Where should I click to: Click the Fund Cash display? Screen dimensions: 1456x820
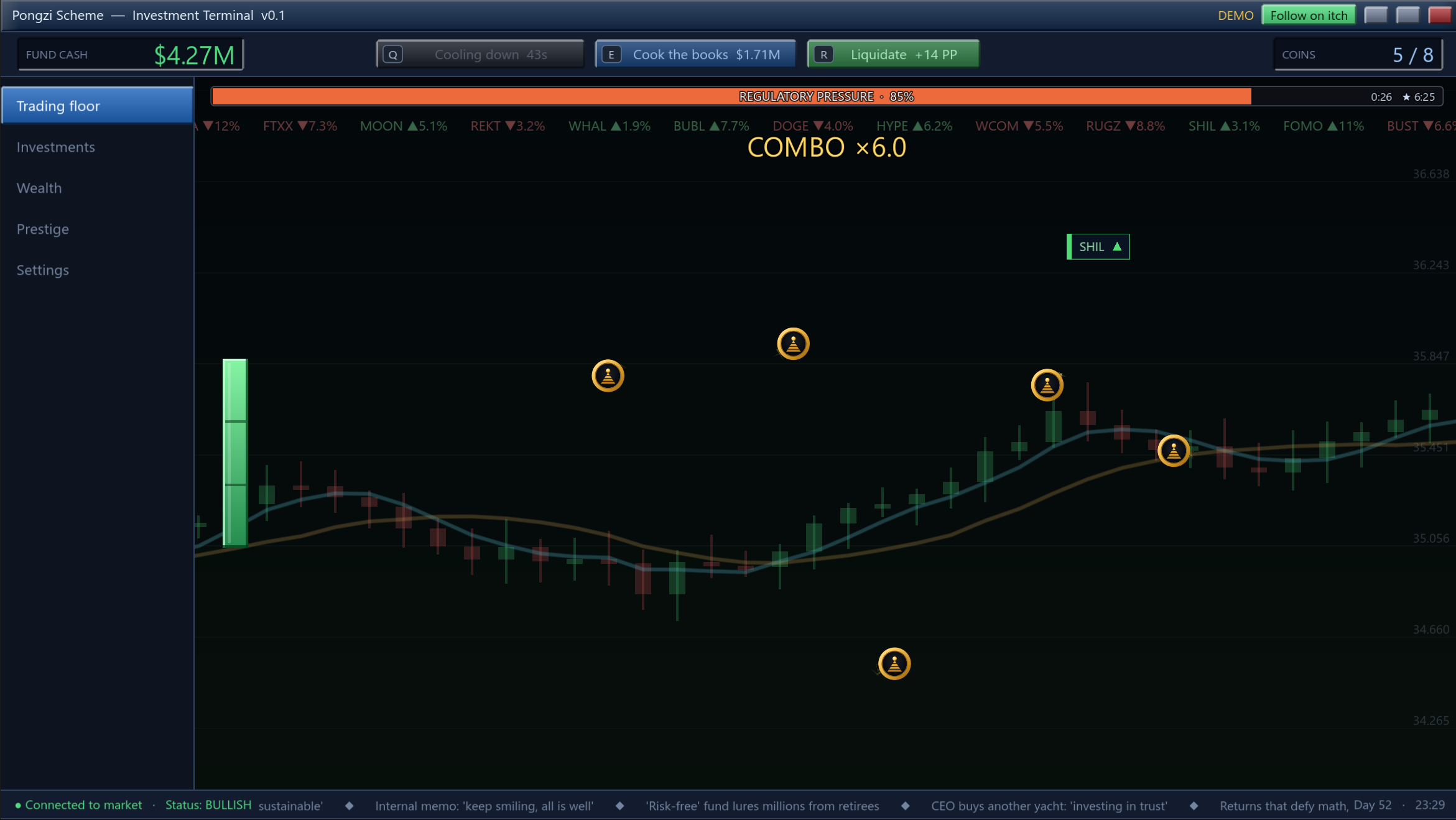pyautogui.click(x=131, y=55)
